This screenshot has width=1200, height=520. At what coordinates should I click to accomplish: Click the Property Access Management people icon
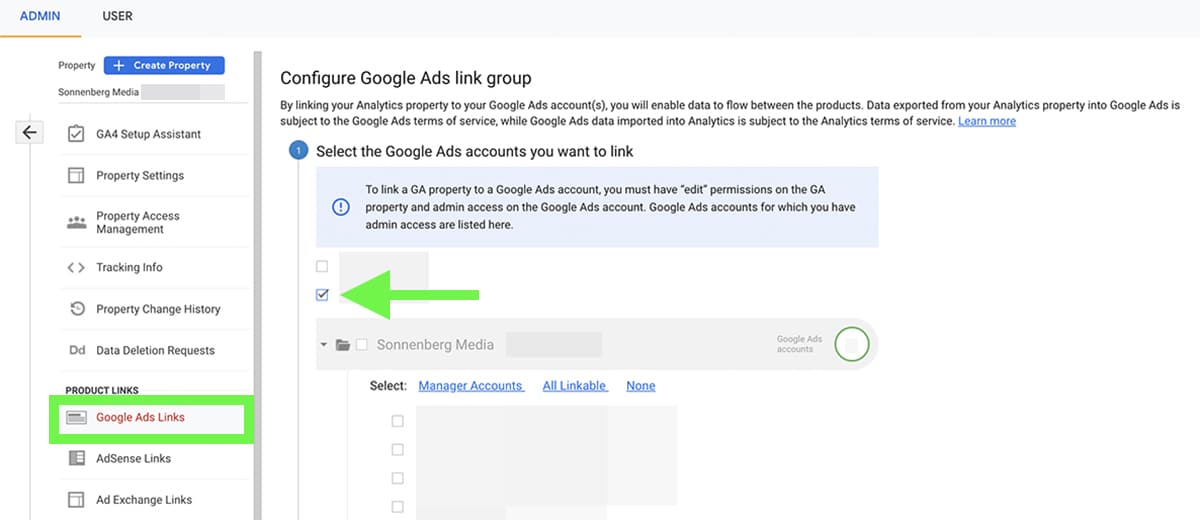point(76,222)
